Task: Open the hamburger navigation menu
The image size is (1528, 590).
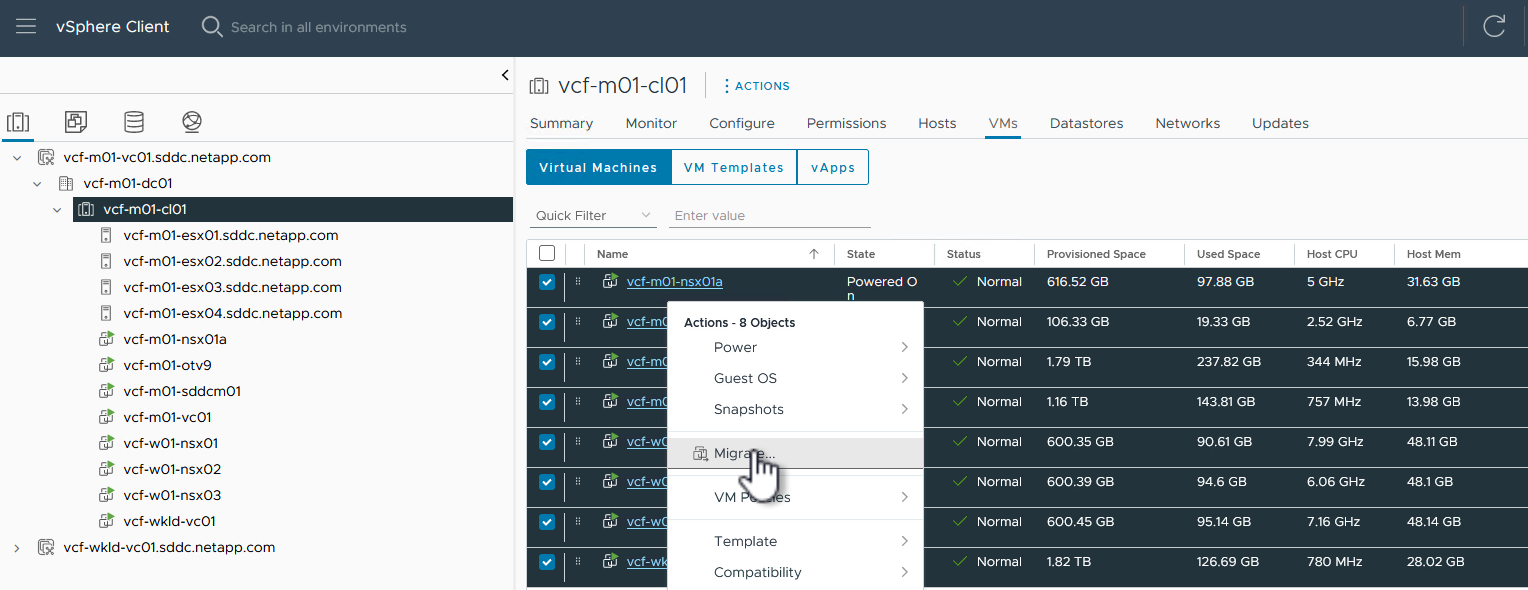Action: pyautogui.click(x=26, y=27)
